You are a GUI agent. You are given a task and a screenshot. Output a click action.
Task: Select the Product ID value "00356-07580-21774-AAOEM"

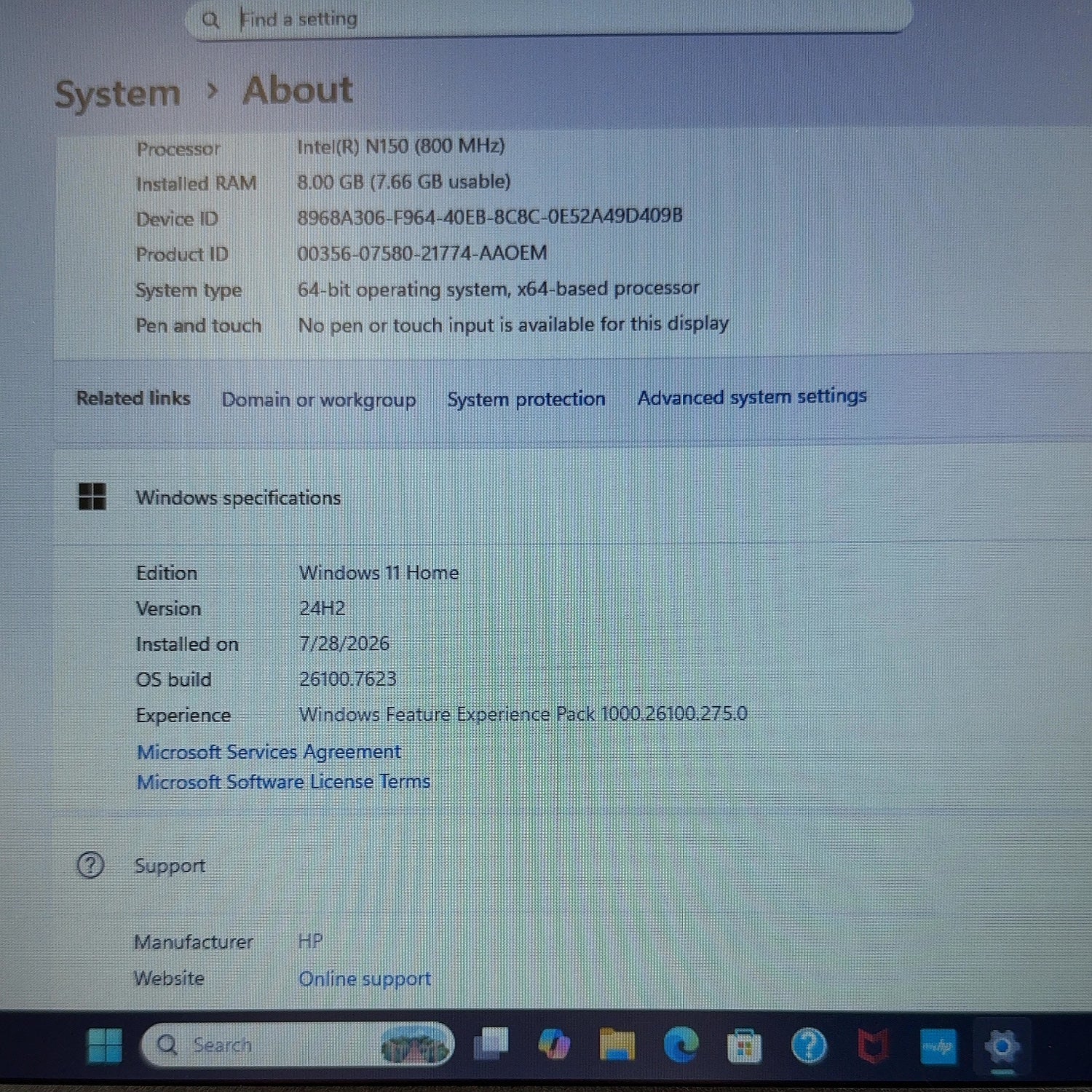(422, 253)
